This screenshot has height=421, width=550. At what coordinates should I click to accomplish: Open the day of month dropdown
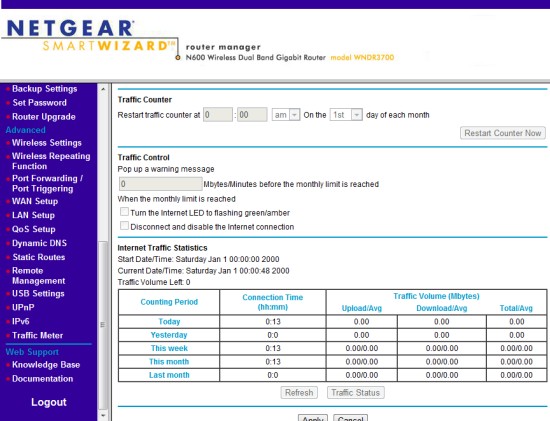(x=346, y=115)
